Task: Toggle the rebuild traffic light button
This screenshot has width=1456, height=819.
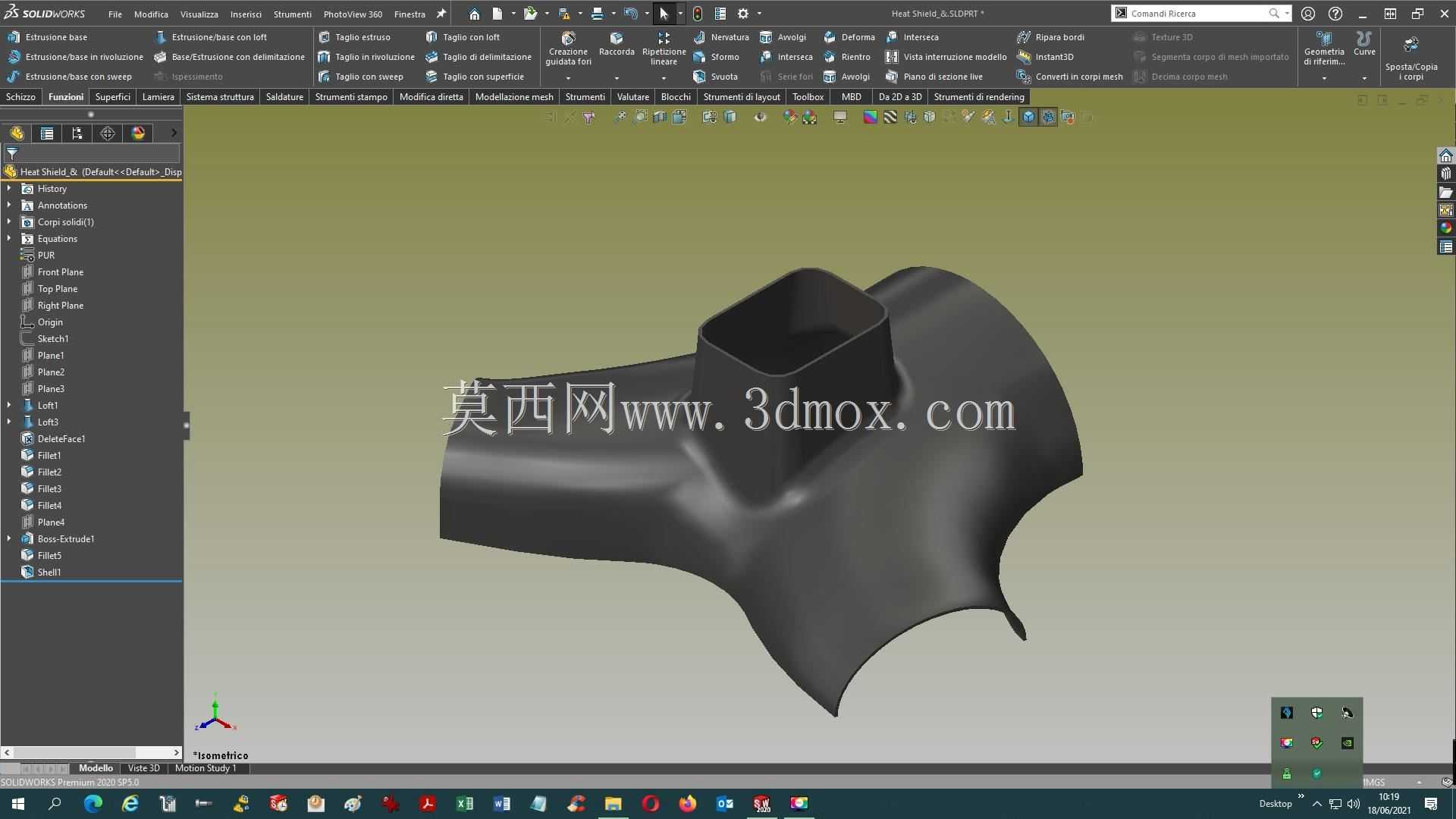Action: click(698, 14)
